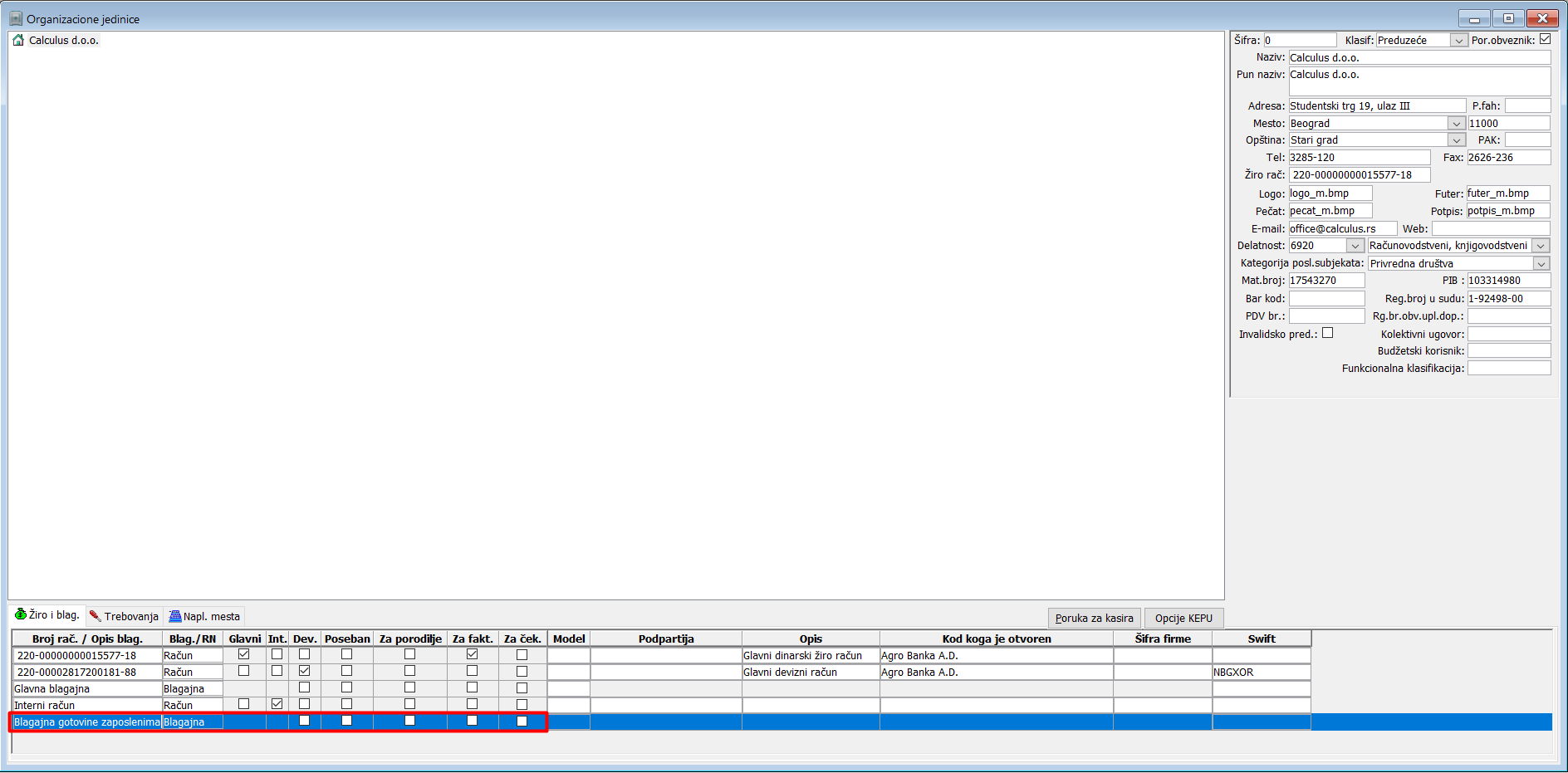Expand the Mesto dropdown showing Beograd
The height and width of the screenshot is (773, 1568).
(x=1456, y=124)
